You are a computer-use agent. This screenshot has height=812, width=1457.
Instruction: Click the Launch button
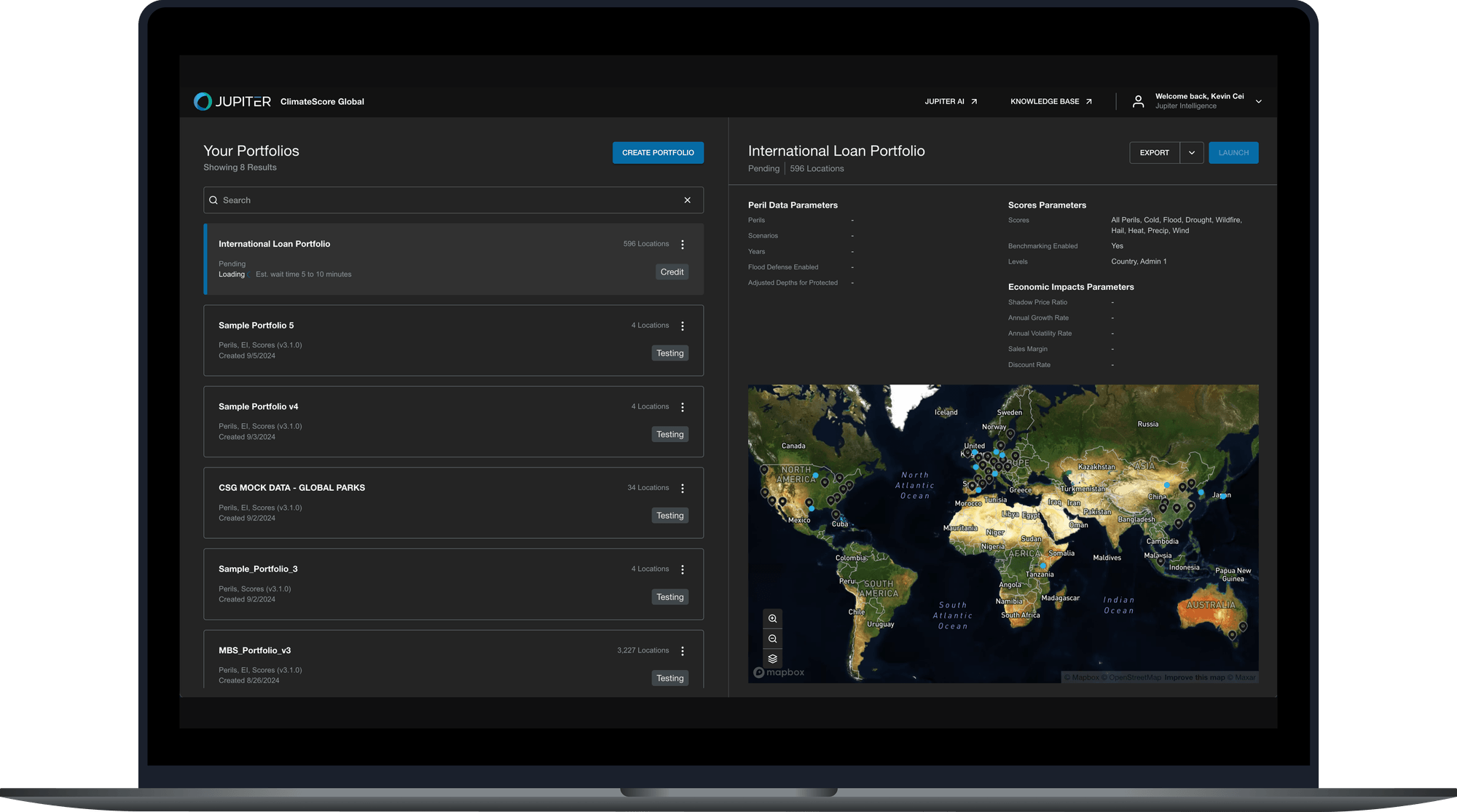pos(1233,153)
